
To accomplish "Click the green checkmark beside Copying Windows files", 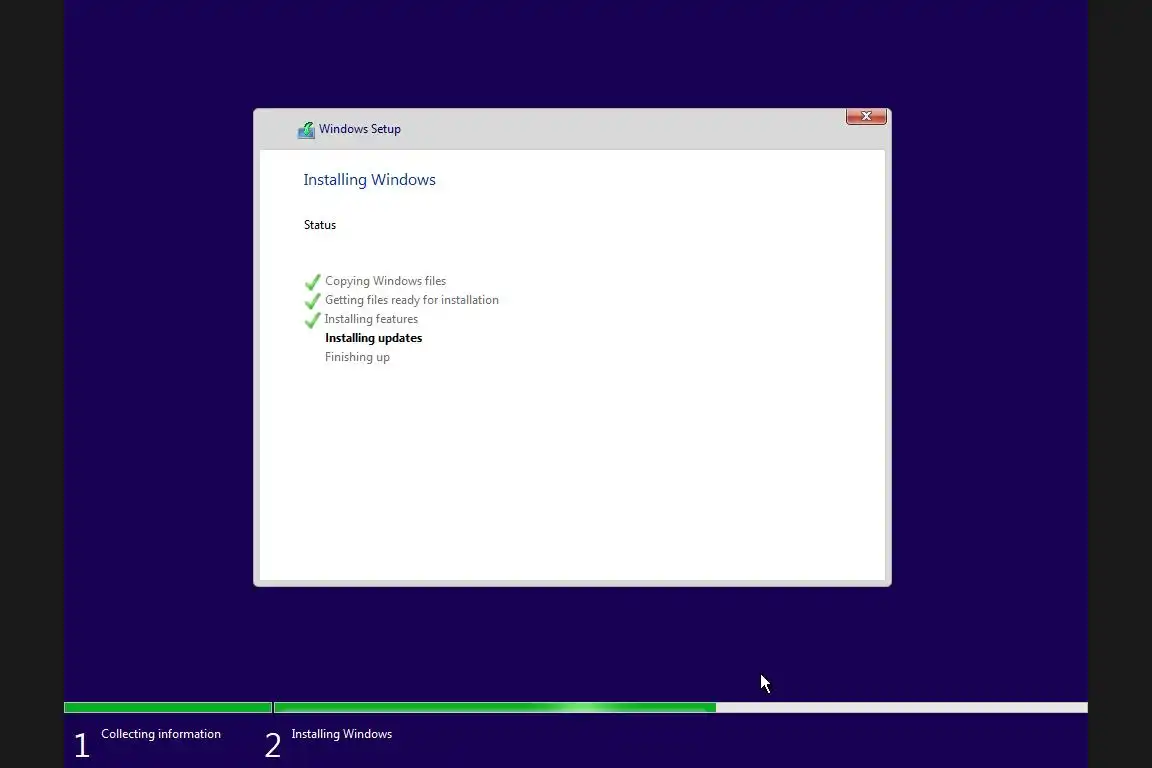I will (312, 282).
